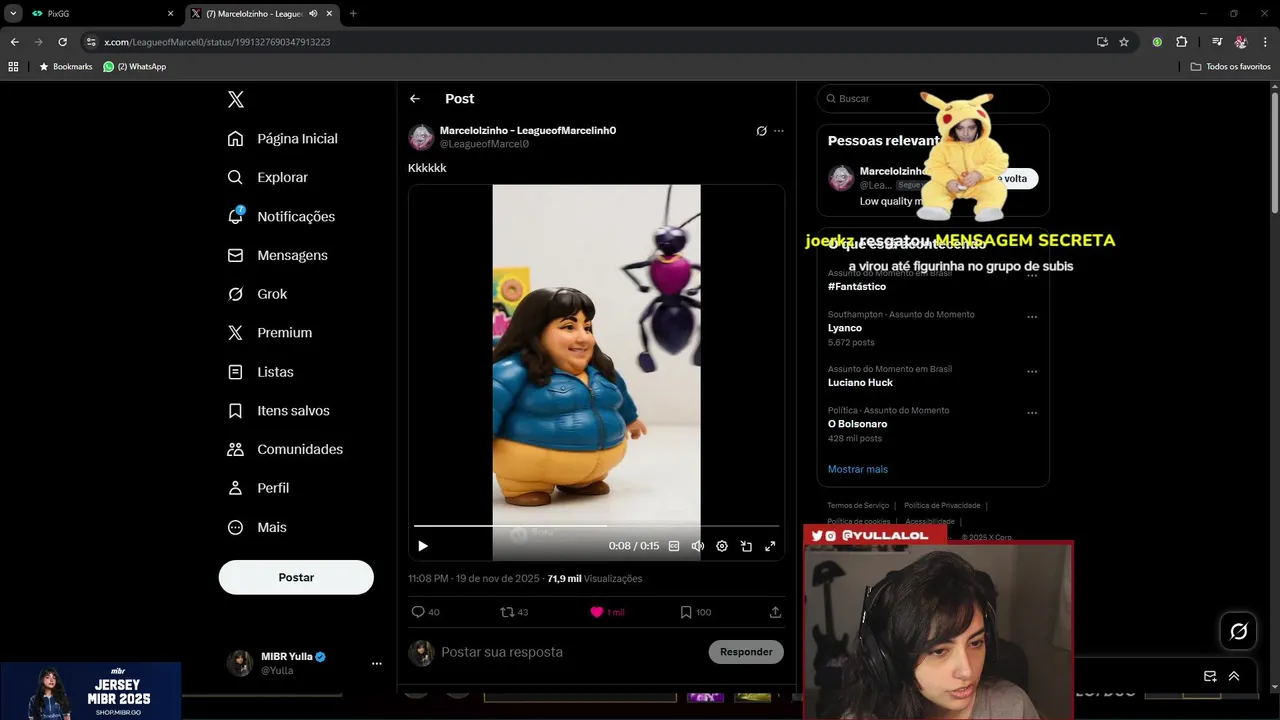Click the Responder button
The height and width of the screenshot is (720, 1280).
746,652
